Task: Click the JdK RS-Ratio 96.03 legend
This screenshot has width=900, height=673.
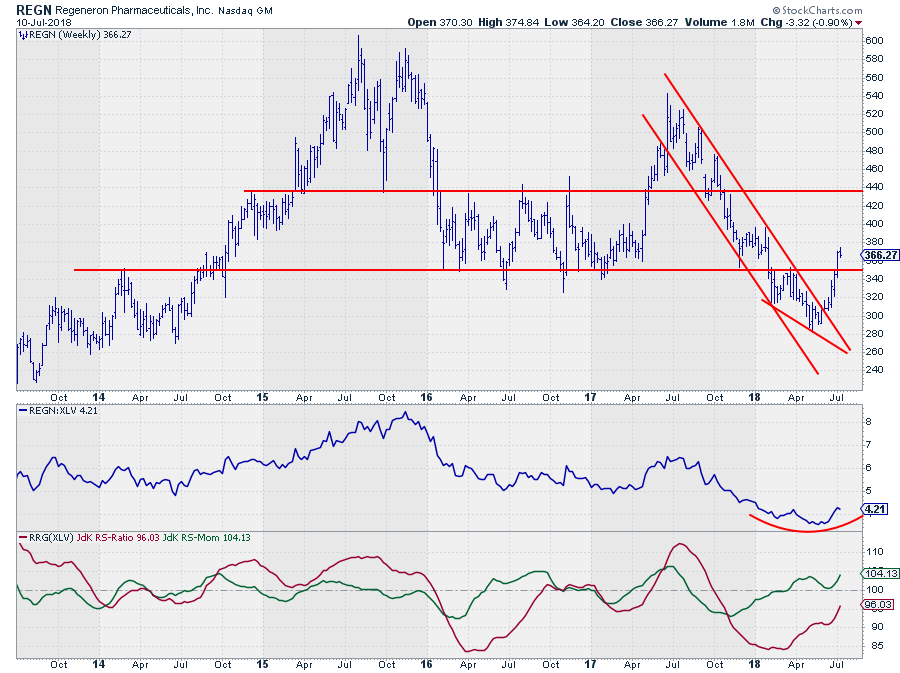Action: click(x=118, y=538)
